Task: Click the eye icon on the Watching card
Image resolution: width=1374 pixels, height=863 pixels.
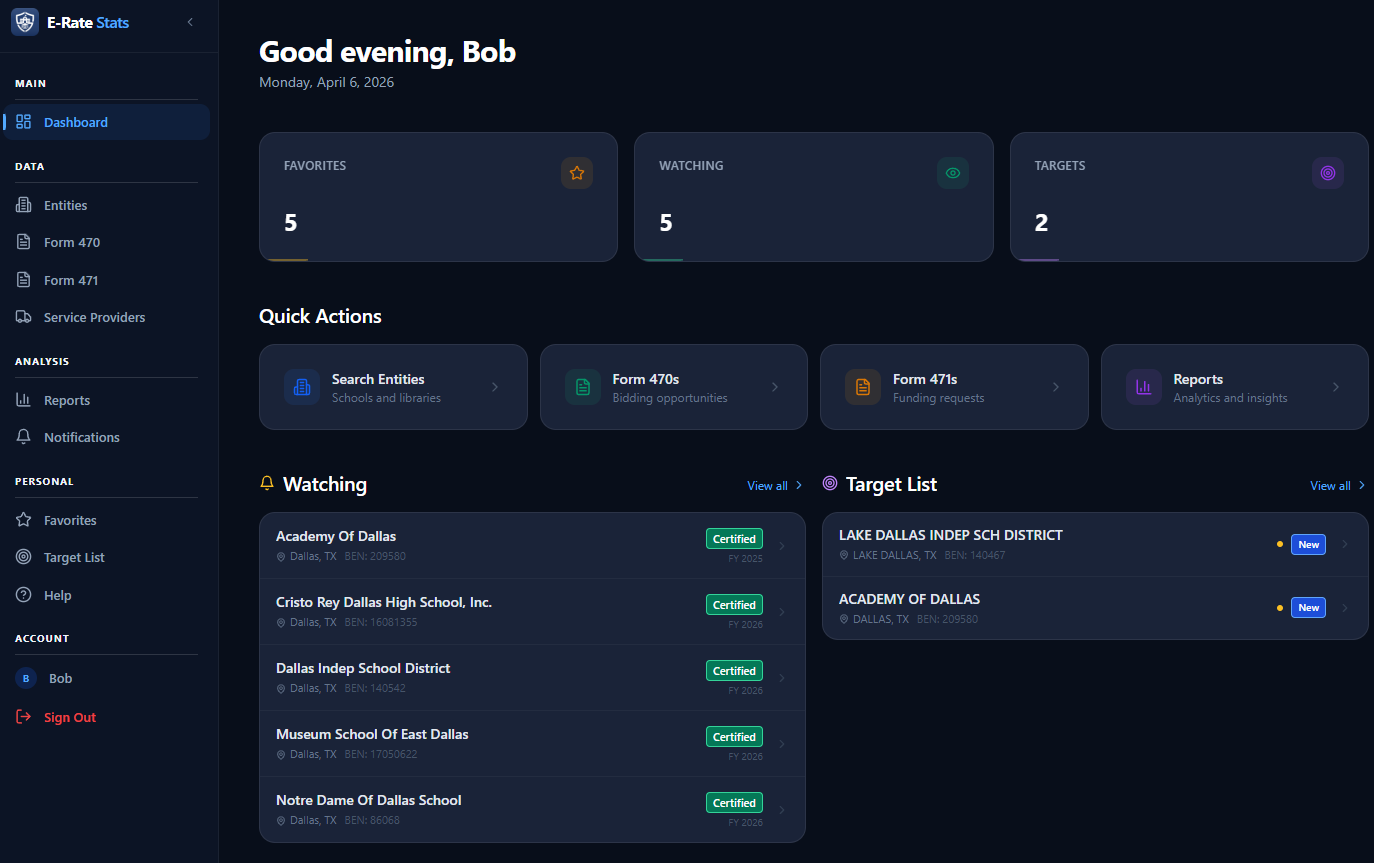Action: coord(953,173)
